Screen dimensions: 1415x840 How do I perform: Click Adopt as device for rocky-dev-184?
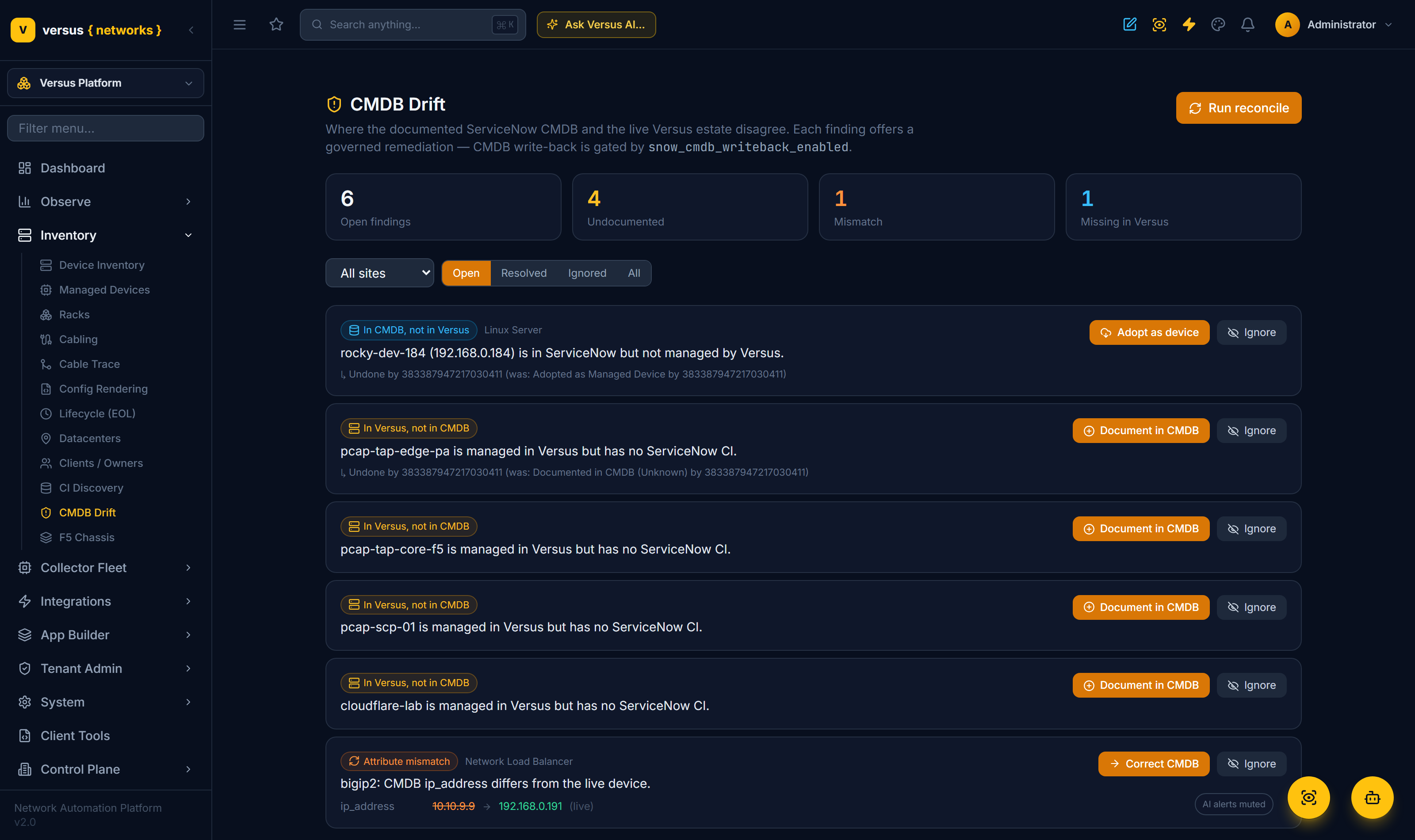point(1149,332)
